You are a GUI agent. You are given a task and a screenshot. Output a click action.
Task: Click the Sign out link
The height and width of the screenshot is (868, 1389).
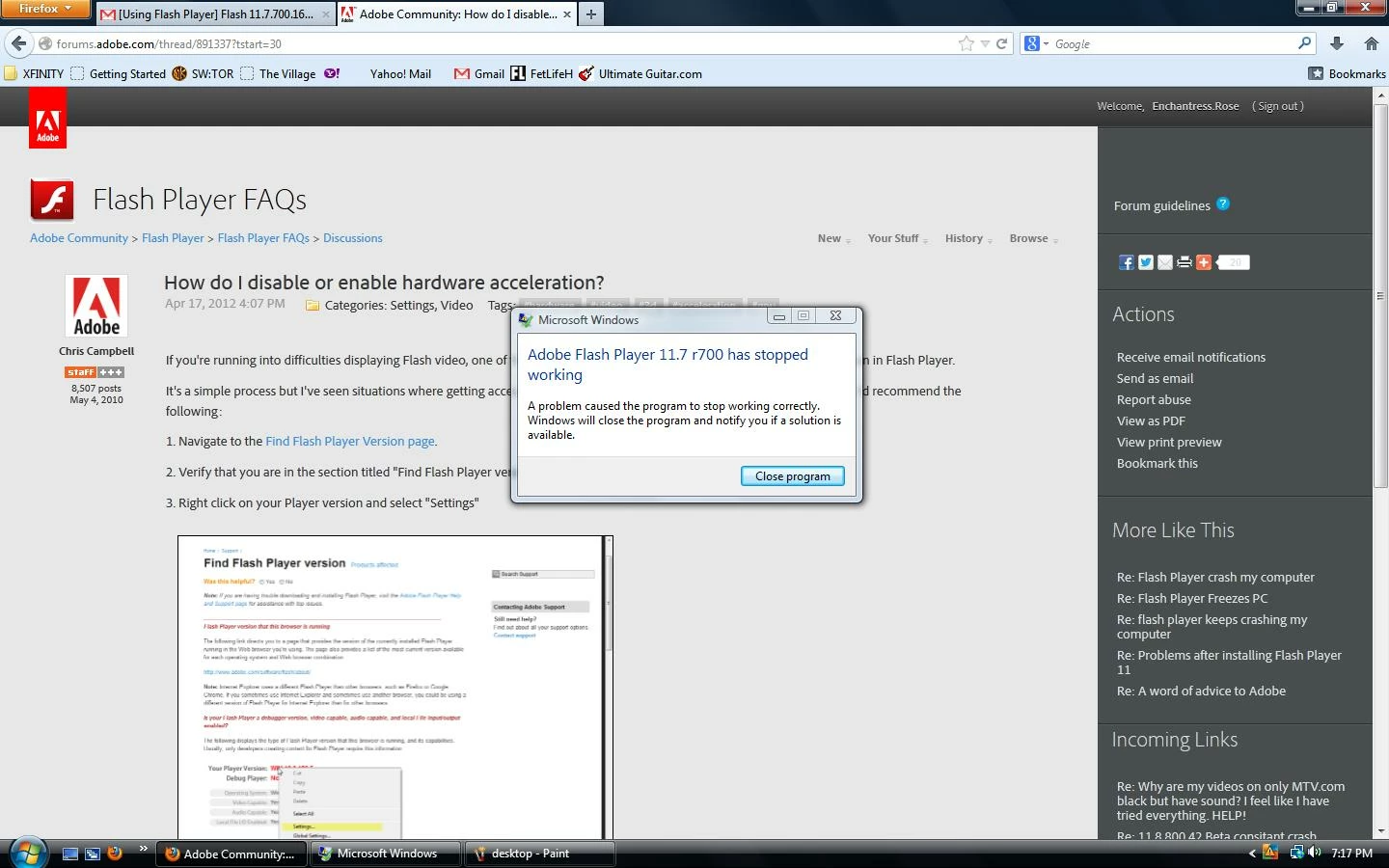pos(1278,106)
